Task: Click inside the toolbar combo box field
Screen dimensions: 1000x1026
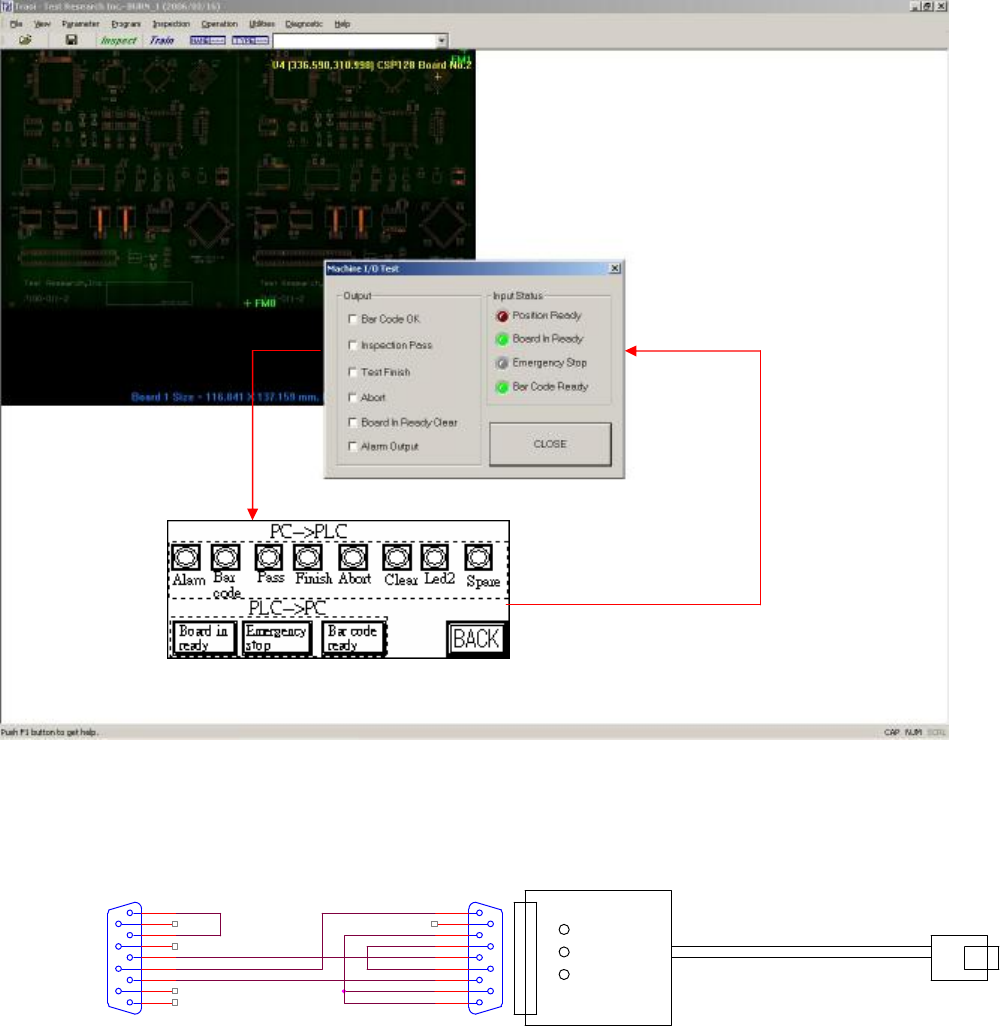Action: click(355, 41)
